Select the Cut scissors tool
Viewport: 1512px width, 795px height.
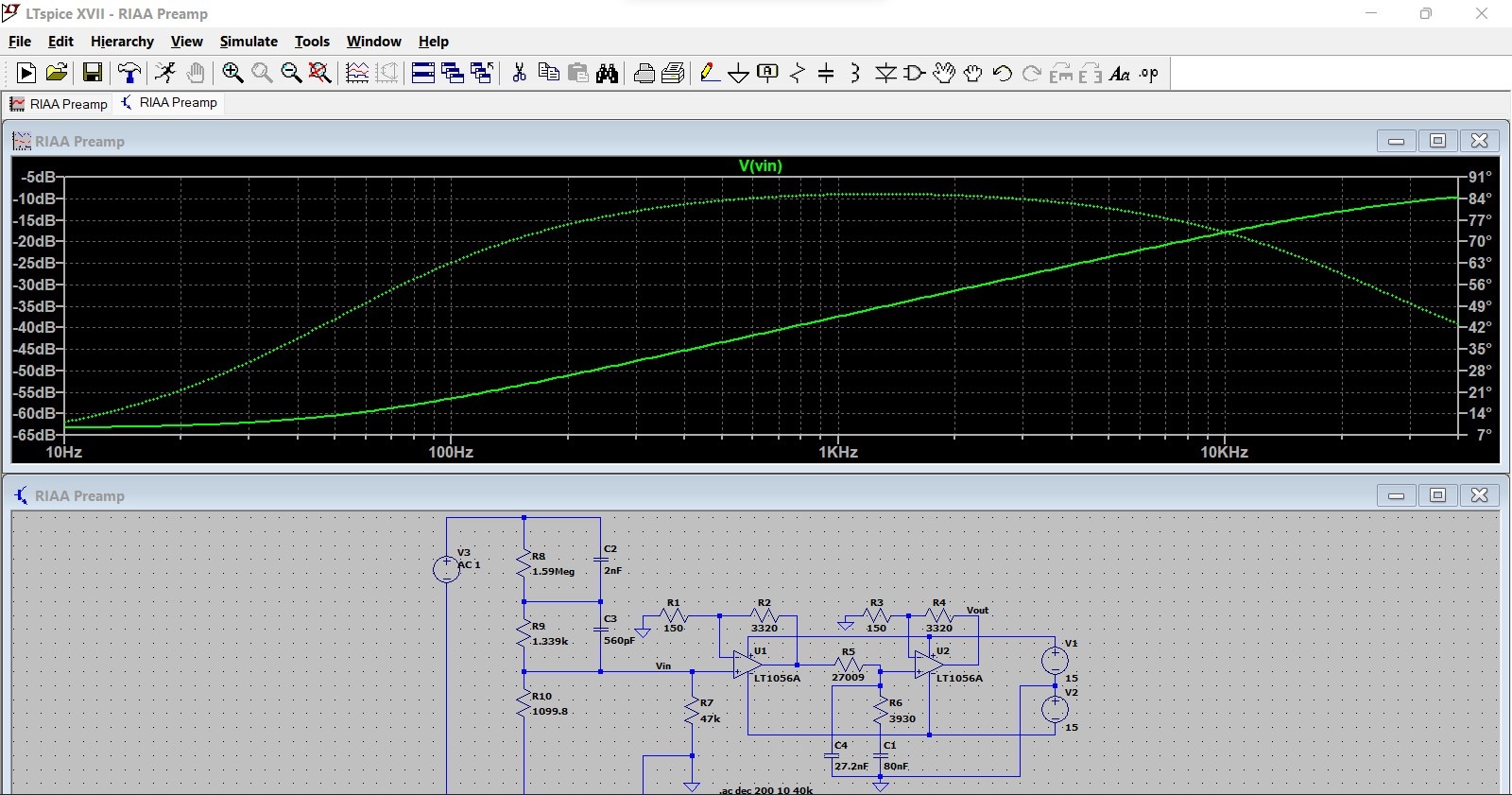pyautogui.click(x=519, y=73)
